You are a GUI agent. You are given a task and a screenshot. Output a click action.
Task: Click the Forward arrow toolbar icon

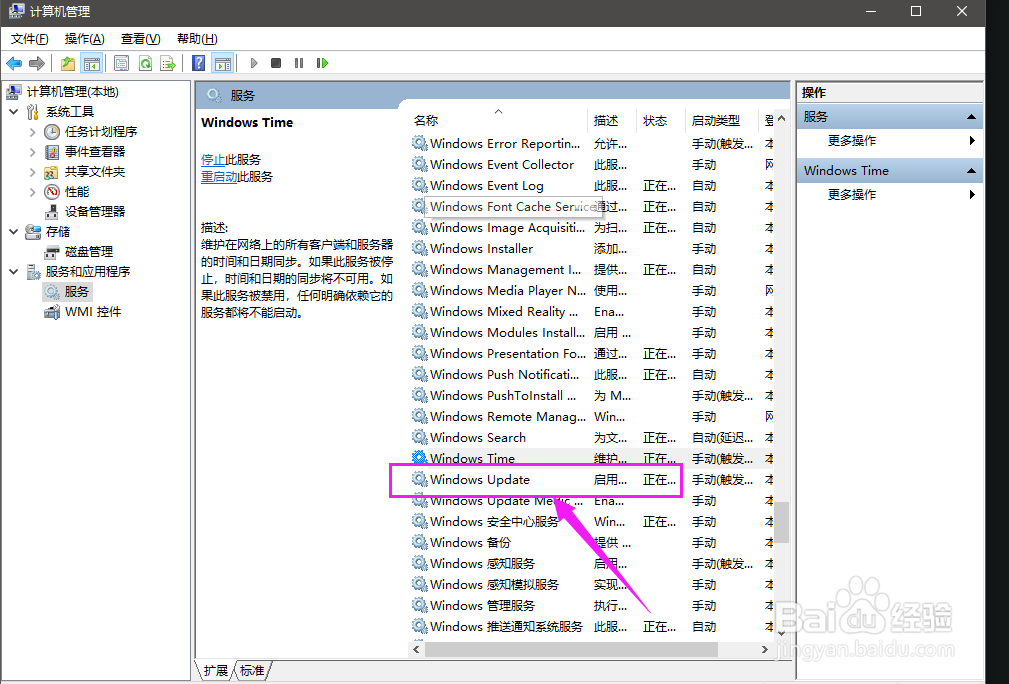pyautogui.click(x=37, y=63)
